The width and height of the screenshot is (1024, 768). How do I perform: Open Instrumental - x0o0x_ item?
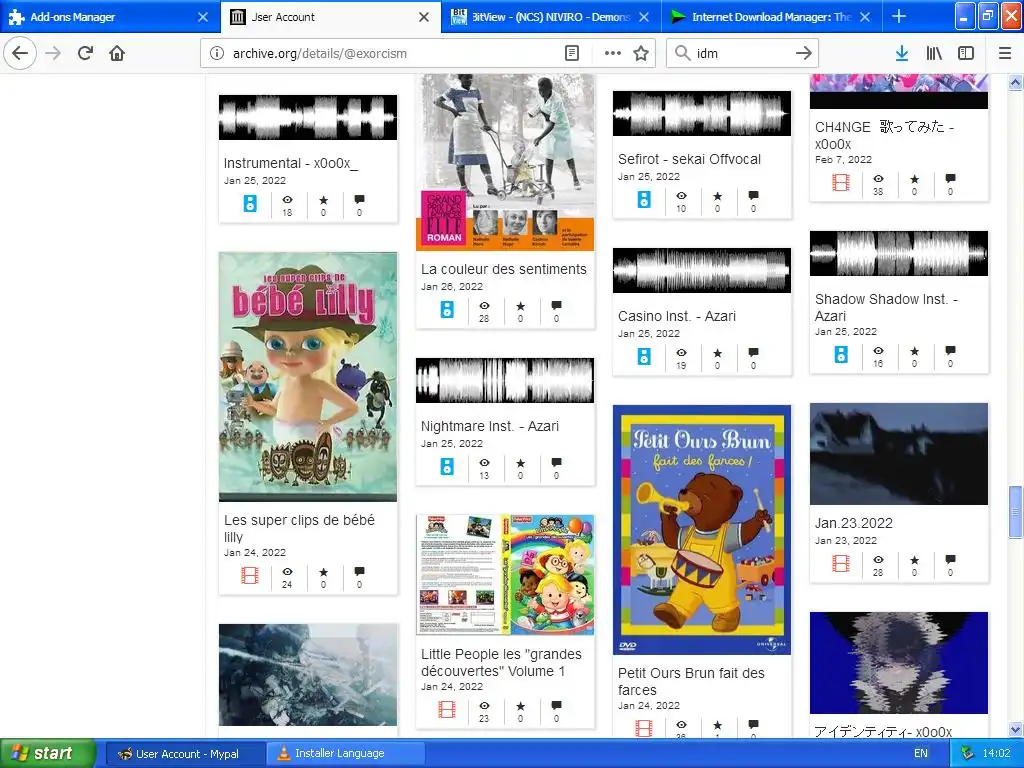point(291,163)
